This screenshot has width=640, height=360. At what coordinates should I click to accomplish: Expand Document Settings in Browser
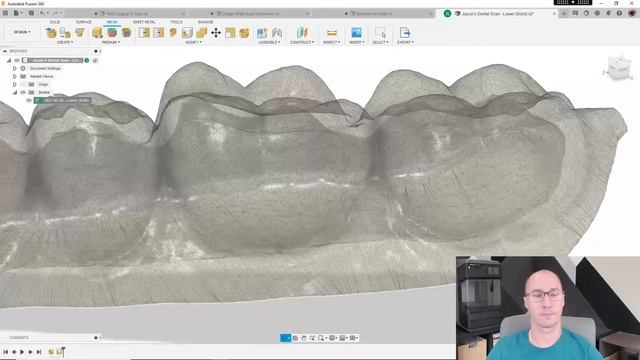pos(15,68)
